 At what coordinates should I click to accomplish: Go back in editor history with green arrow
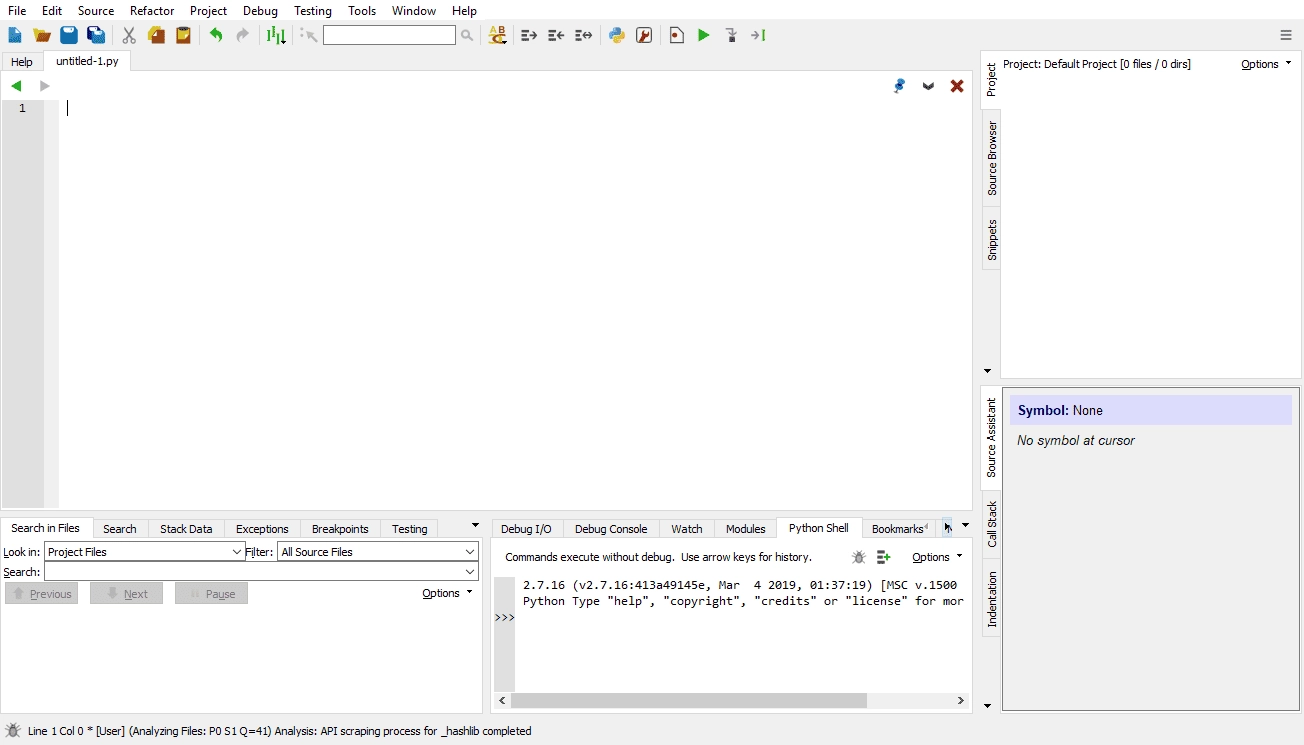[16, 86]
